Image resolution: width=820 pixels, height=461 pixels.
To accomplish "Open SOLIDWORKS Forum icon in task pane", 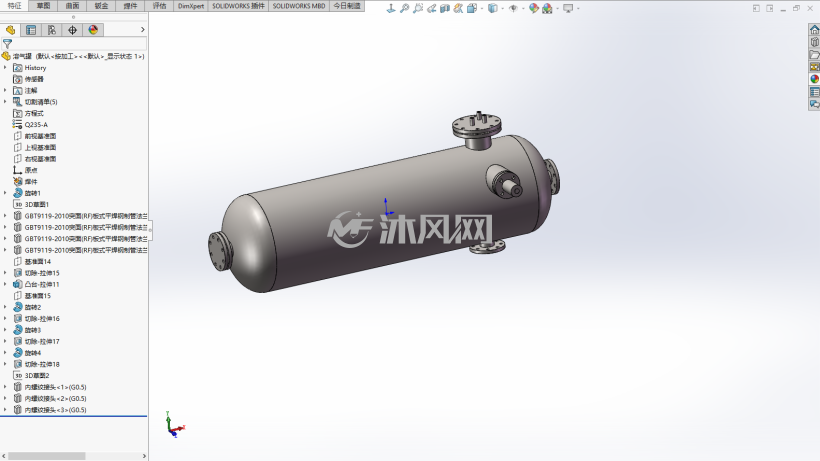I will [814, 105].
